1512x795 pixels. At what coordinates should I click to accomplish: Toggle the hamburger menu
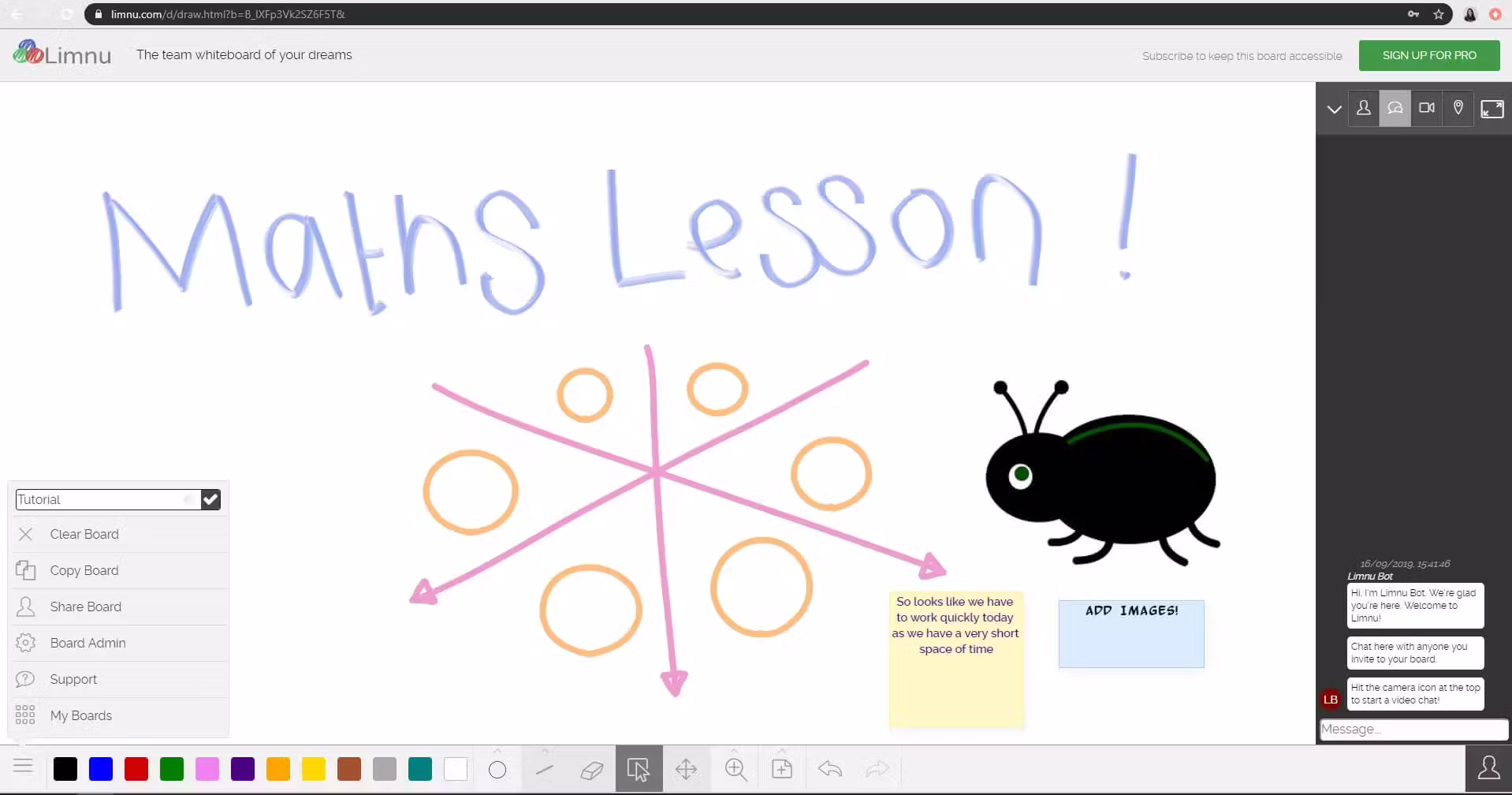pos(24,766)
